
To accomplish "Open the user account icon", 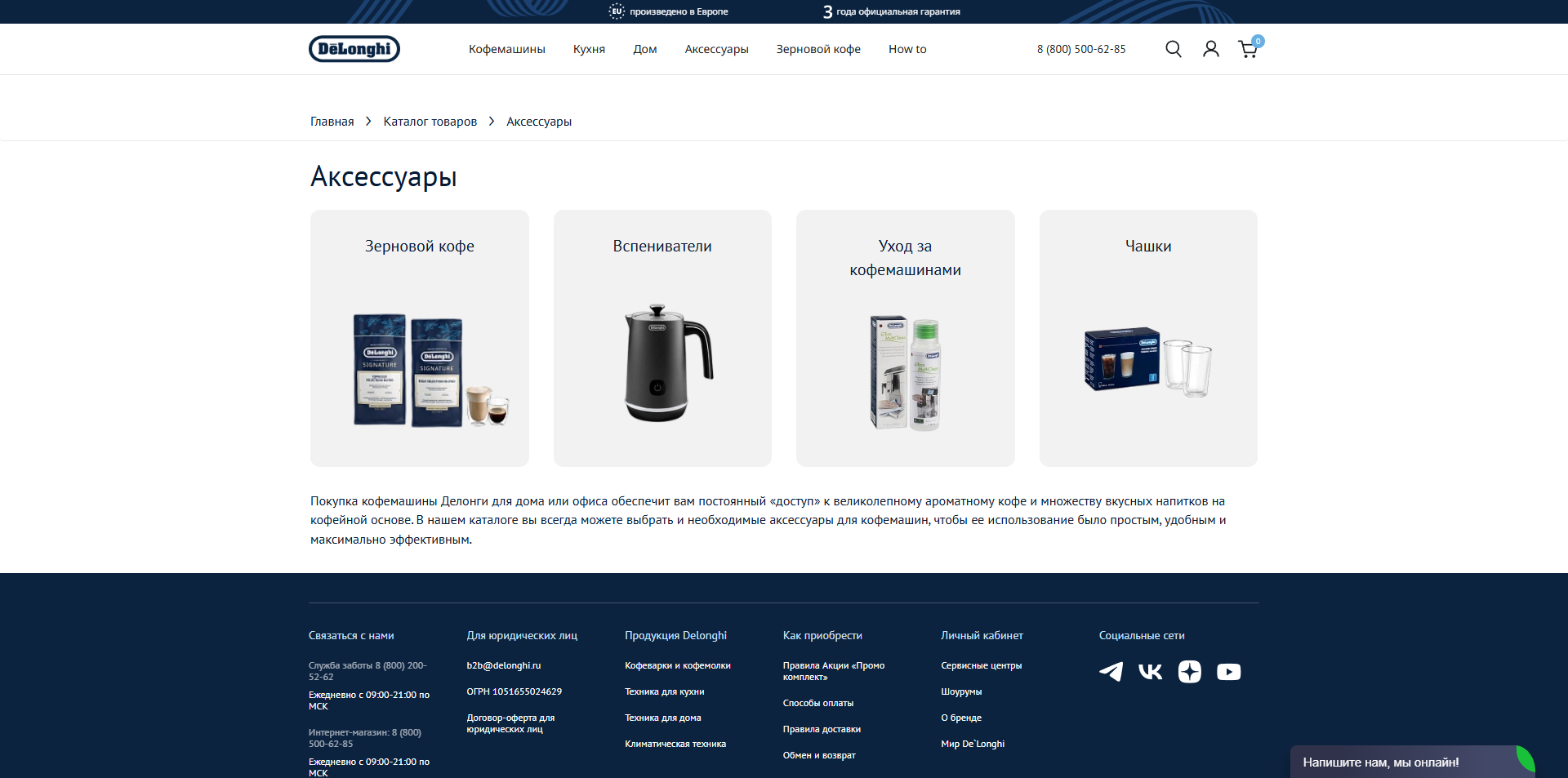I will tap(1210, 49).
